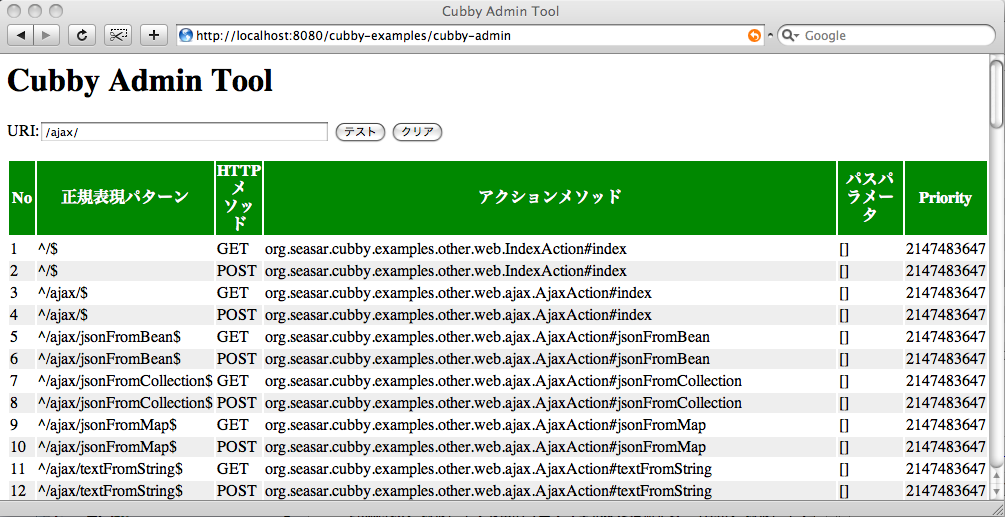Click the scrollbar down arrow
1005x517 pixels.
(x=996, y=490)
